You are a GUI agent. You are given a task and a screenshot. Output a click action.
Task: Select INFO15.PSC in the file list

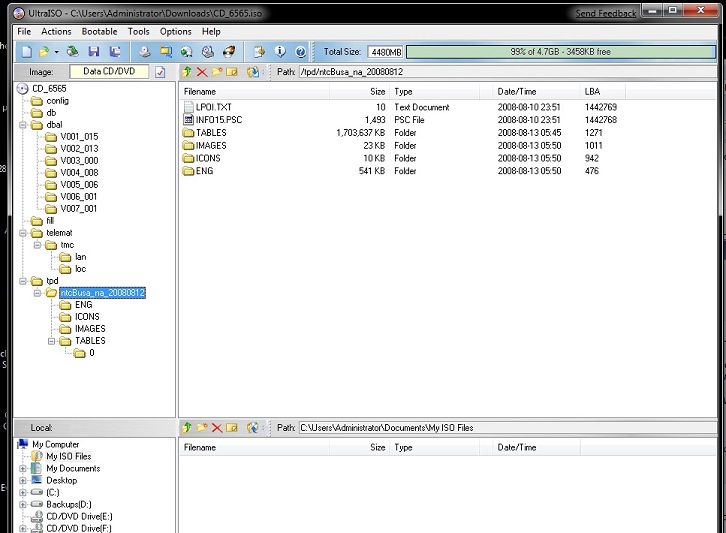pyautogui.click(x=219, y=119)
